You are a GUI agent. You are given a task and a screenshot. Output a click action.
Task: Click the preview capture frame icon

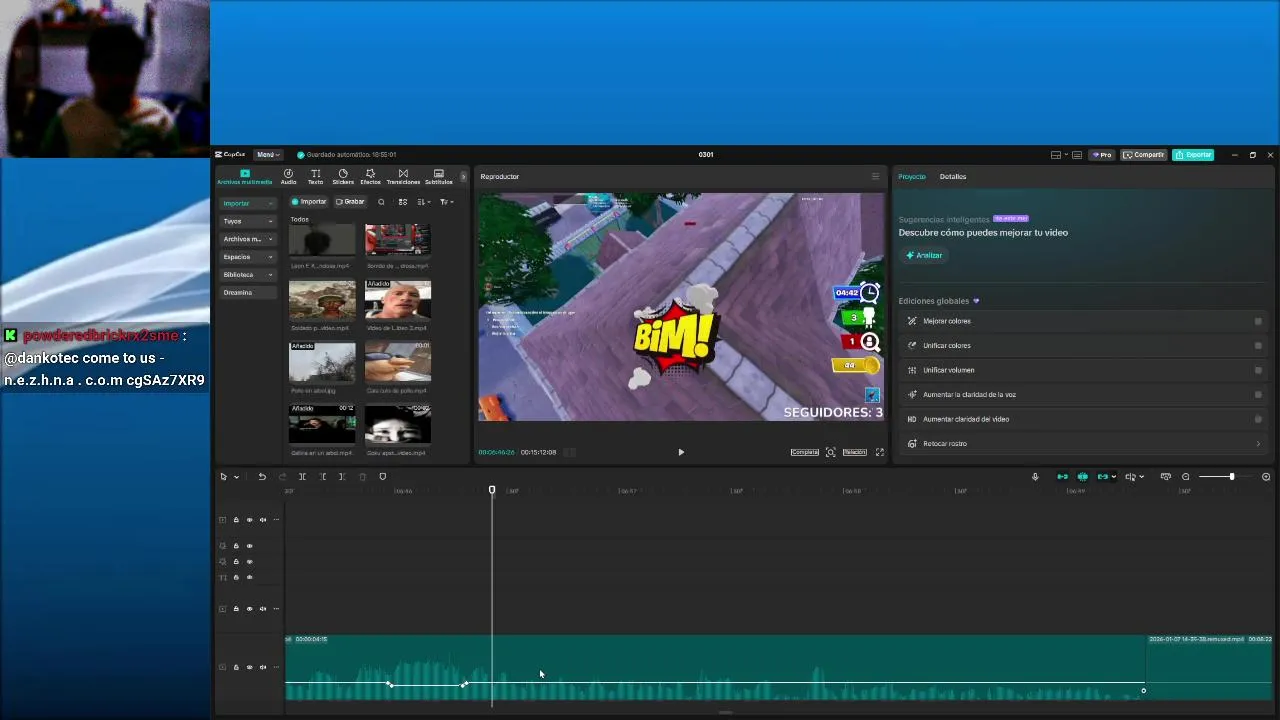[830, 452]
